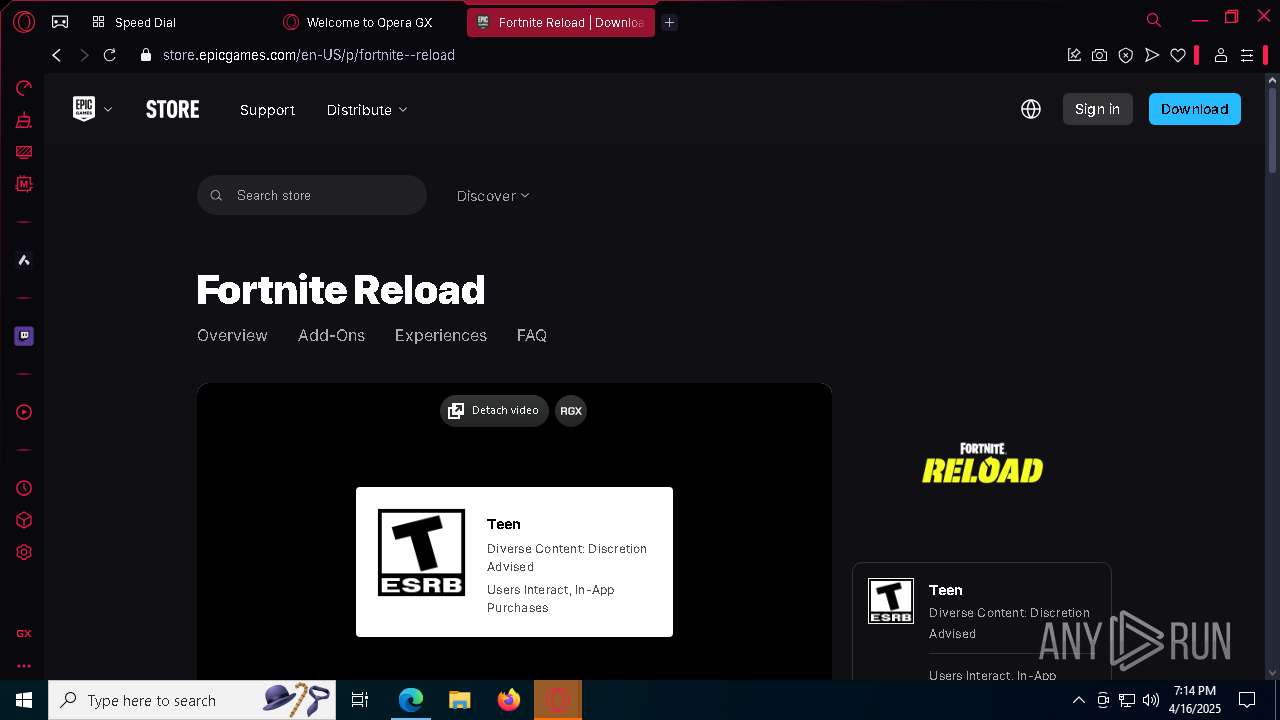Take a snapshot with camera icon
1280x720 pixels.
[x=1100, y=55]
